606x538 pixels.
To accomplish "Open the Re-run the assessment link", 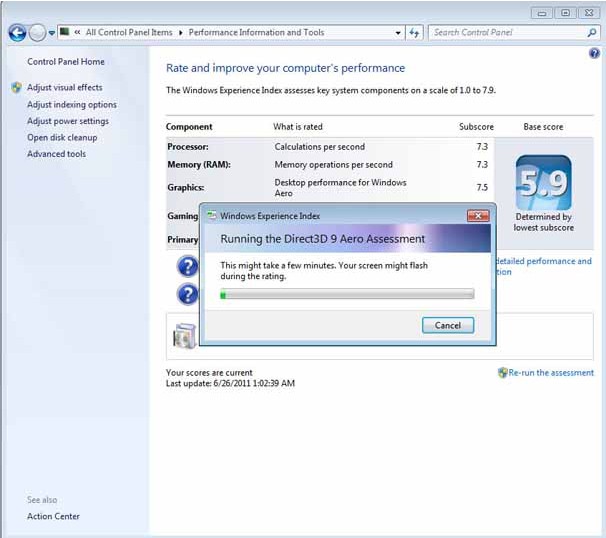I will (x=551, y=373).
